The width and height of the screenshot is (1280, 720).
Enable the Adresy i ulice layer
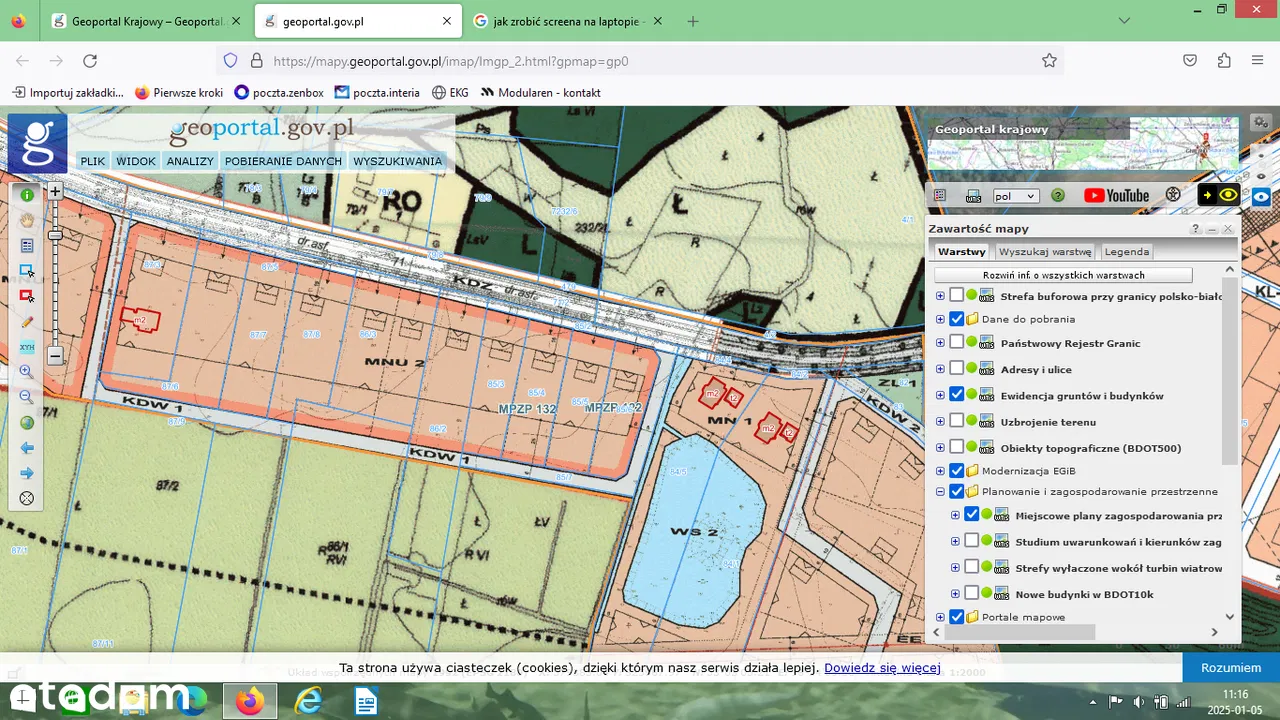click(x=957, y=369)
